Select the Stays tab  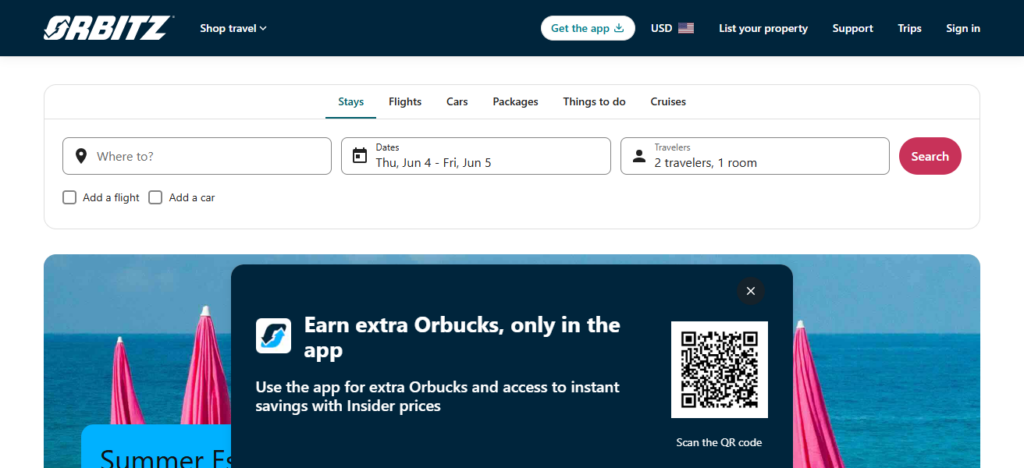(351, 102)
